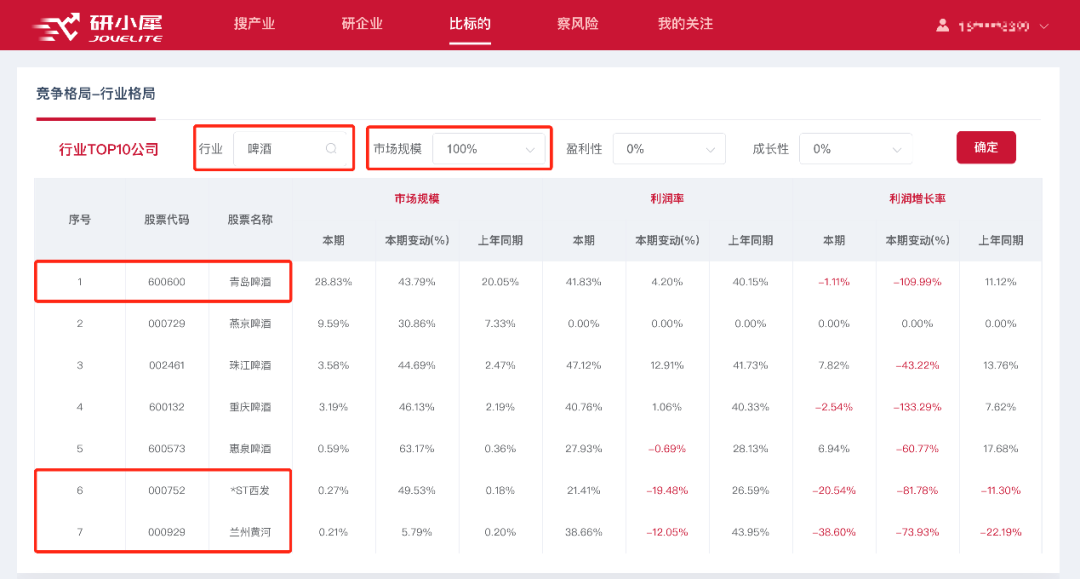
Task: Click the 股票名称 column header
Action: point(250,220)
